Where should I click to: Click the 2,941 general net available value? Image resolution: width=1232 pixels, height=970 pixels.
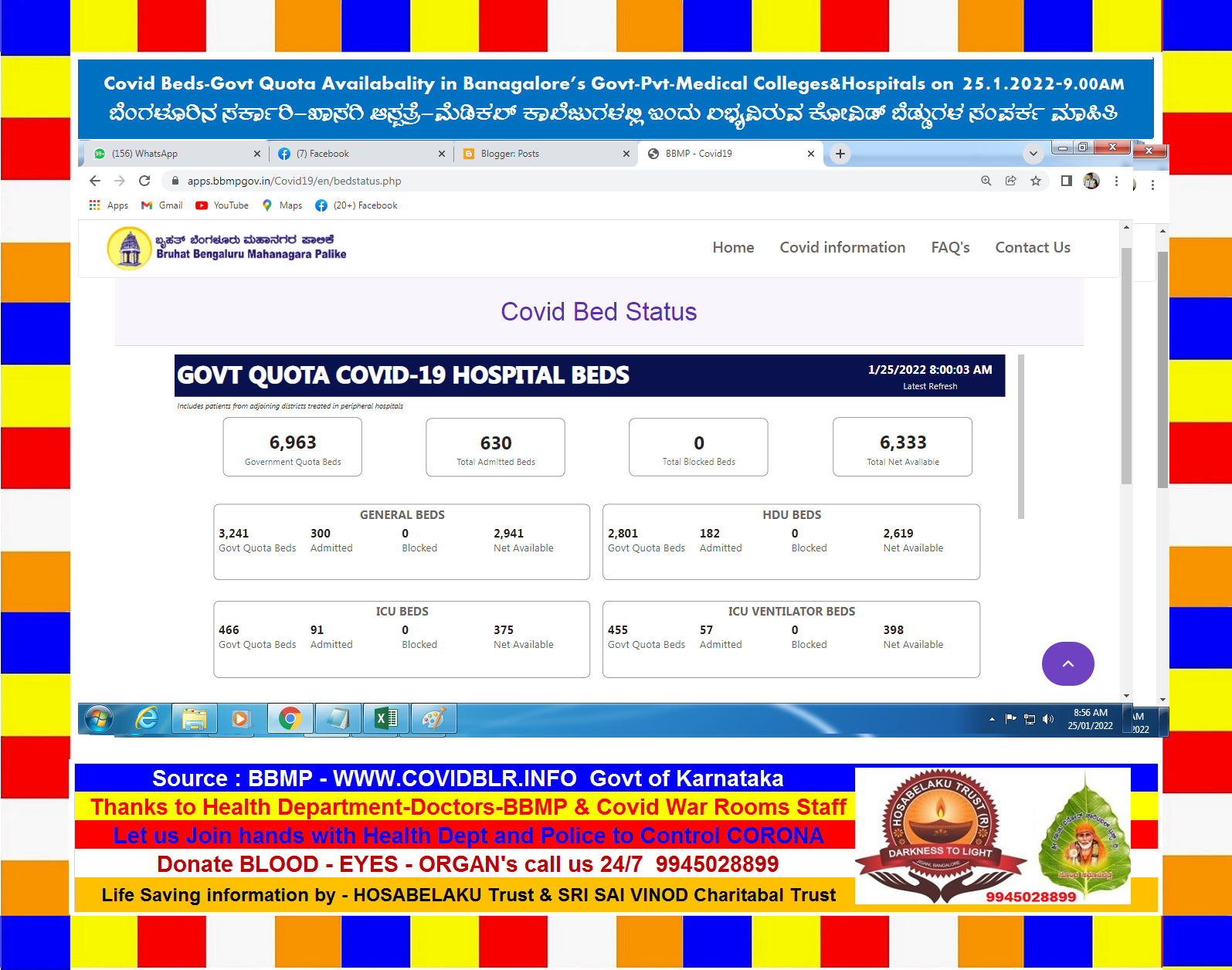[508, 533]
